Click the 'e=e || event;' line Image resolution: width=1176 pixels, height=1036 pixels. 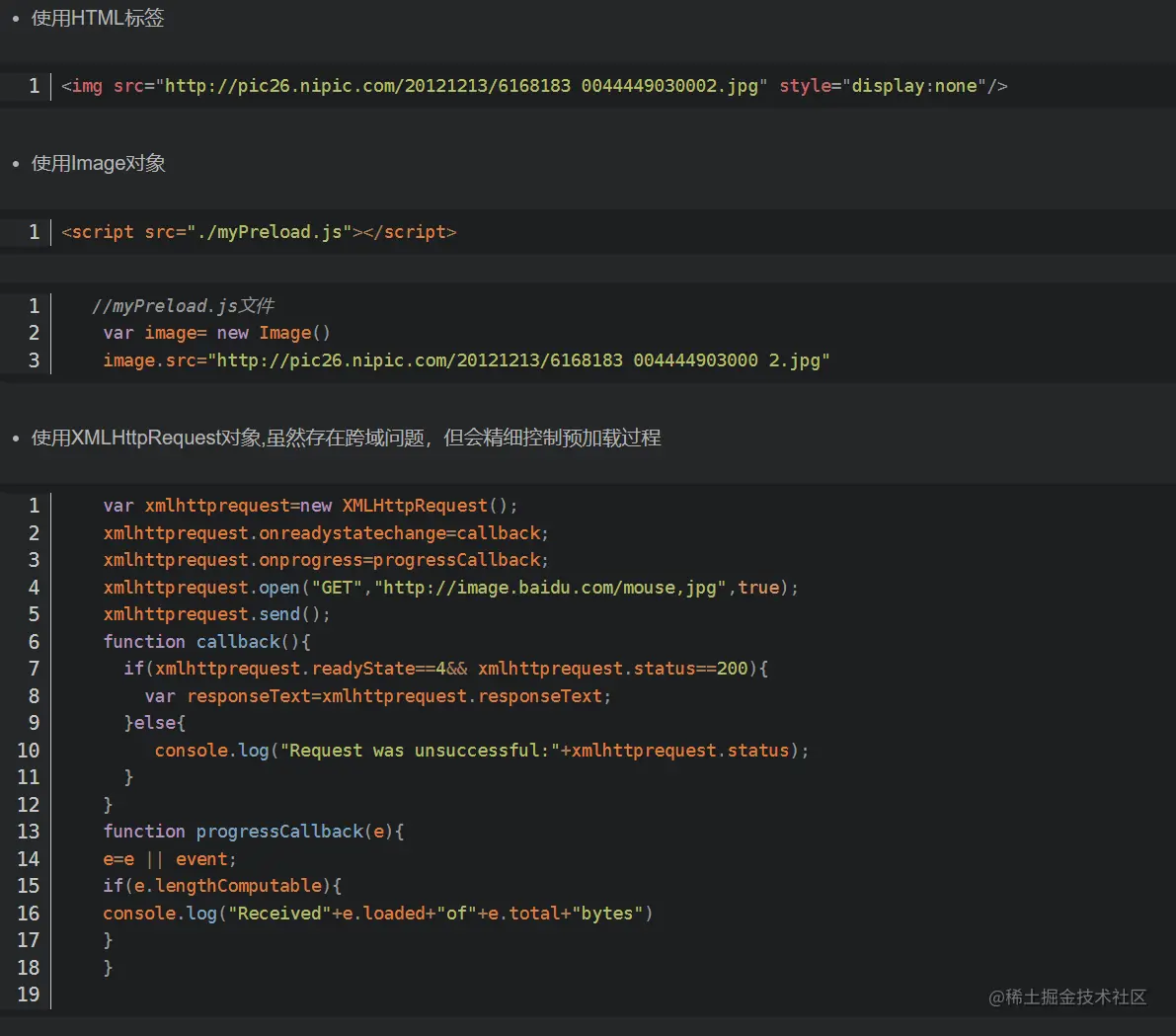[x=170, y=859]
